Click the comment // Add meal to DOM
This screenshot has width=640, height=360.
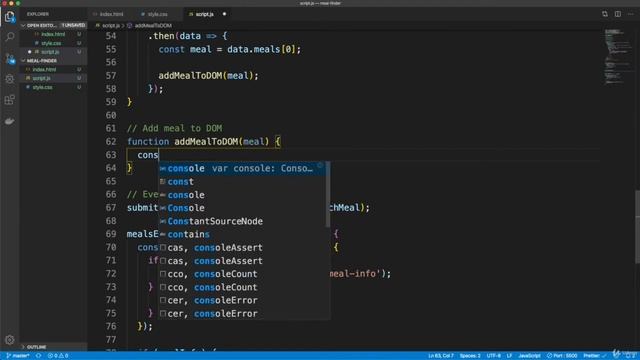point(174,128)
